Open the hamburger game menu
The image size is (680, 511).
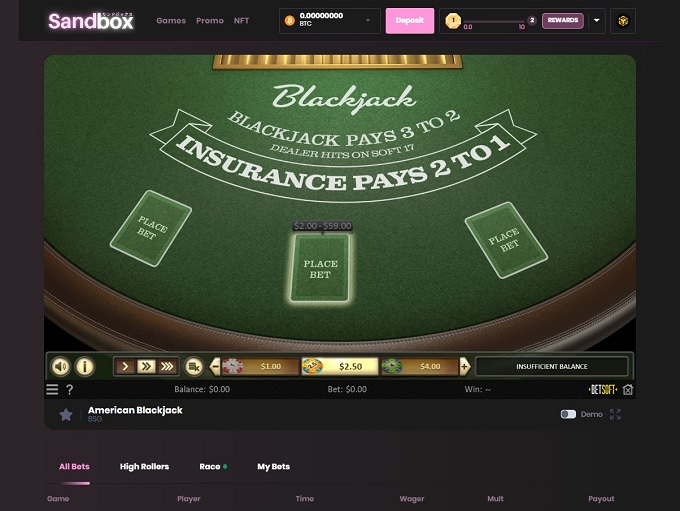coord(52,389)
